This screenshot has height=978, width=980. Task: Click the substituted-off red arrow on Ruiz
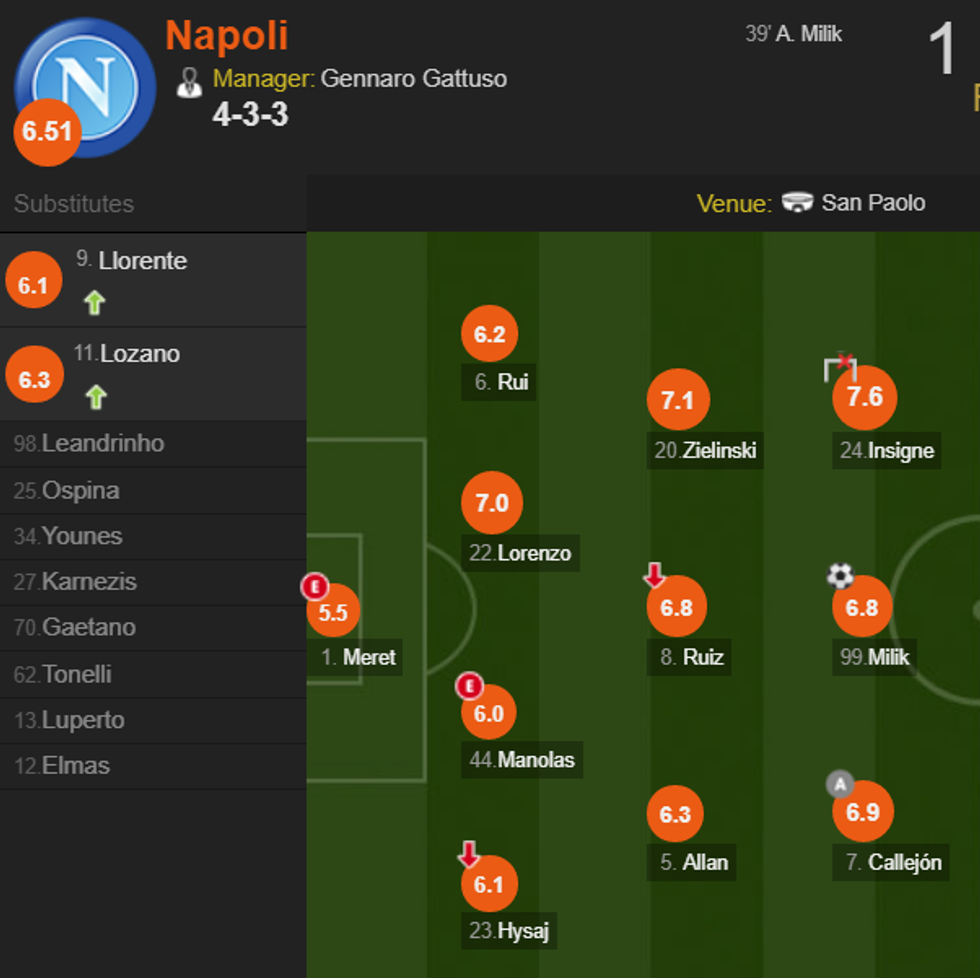(654, 575)
